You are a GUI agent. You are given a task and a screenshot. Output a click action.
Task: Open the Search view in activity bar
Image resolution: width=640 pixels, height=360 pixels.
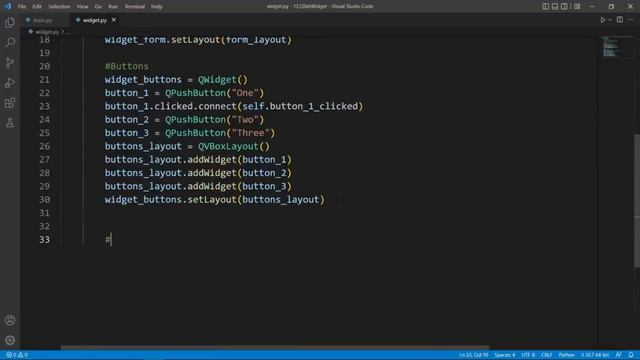click(10, 42)
